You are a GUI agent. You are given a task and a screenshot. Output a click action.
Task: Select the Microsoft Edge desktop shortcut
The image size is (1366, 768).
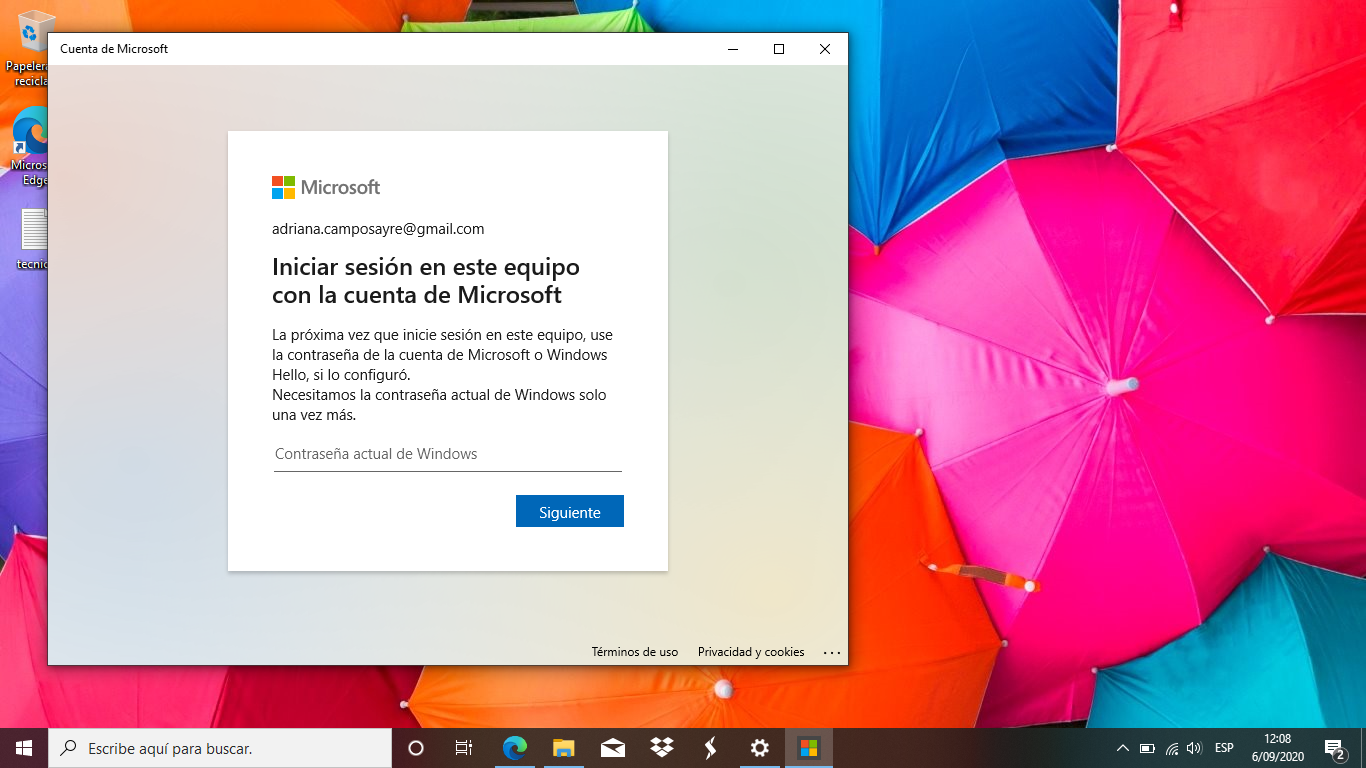coord(30,146)
